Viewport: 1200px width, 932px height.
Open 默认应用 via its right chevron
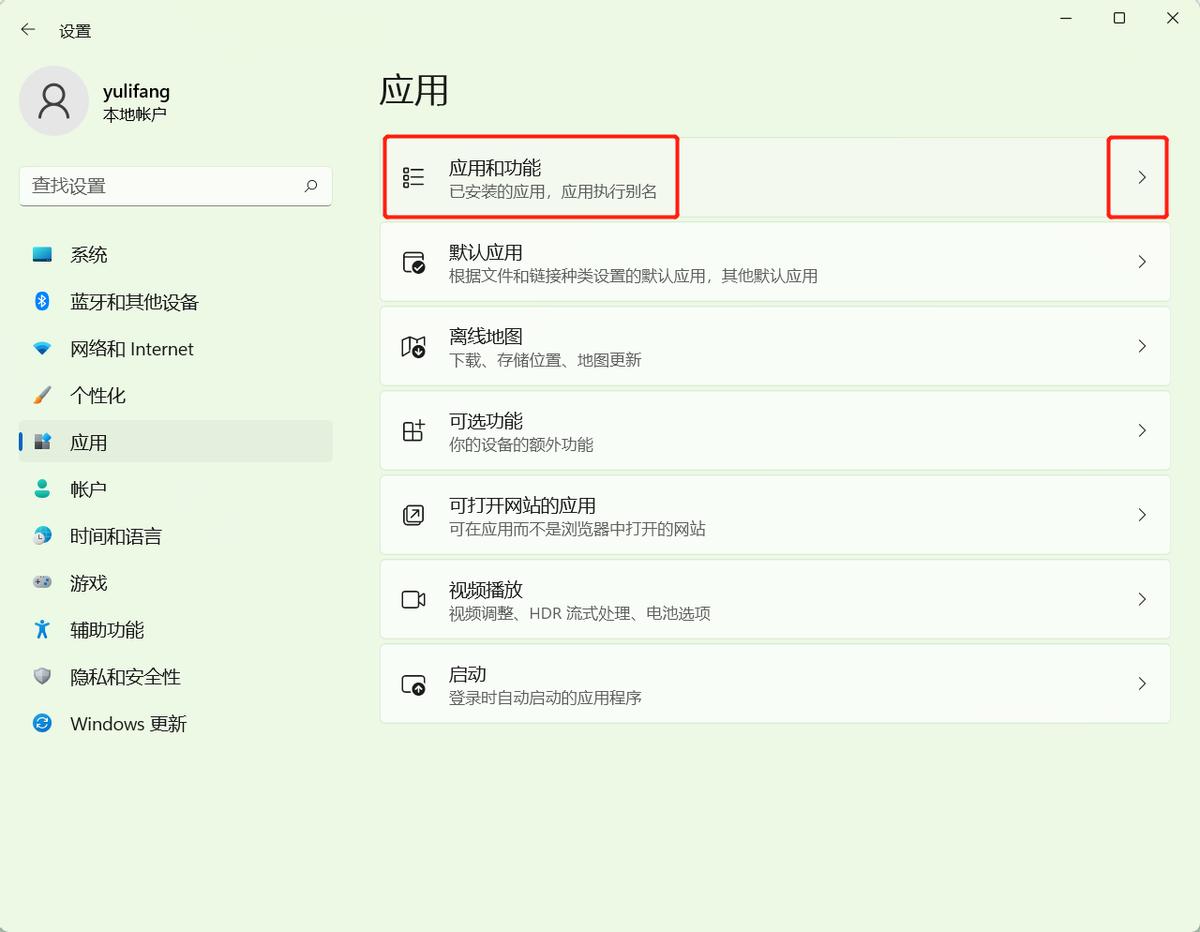click(1141, 261)
